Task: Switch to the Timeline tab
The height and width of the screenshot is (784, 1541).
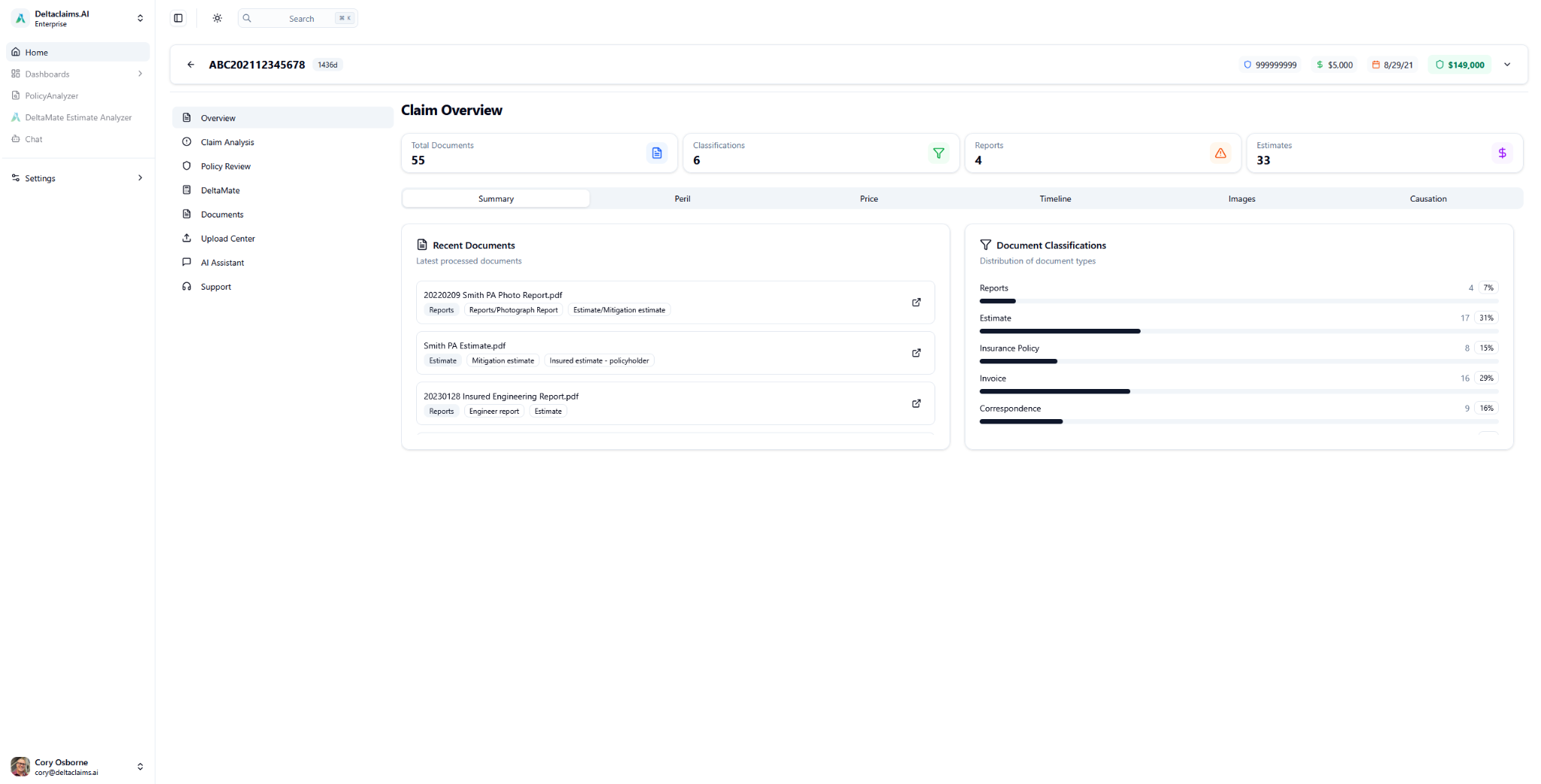Action: [1055, 199]
